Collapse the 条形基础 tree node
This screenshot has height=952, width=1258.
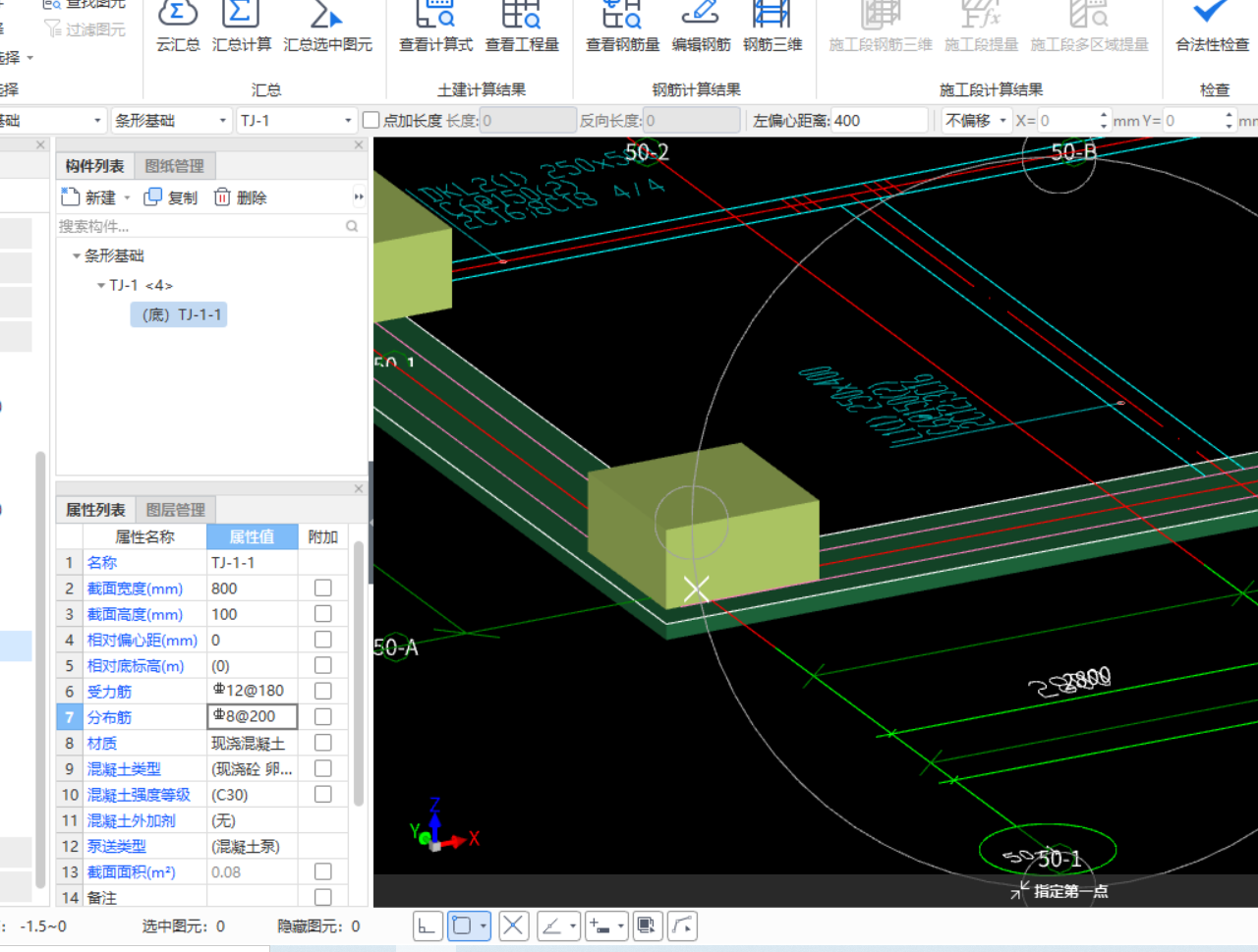pyautogui.click(x=77, y=256)
